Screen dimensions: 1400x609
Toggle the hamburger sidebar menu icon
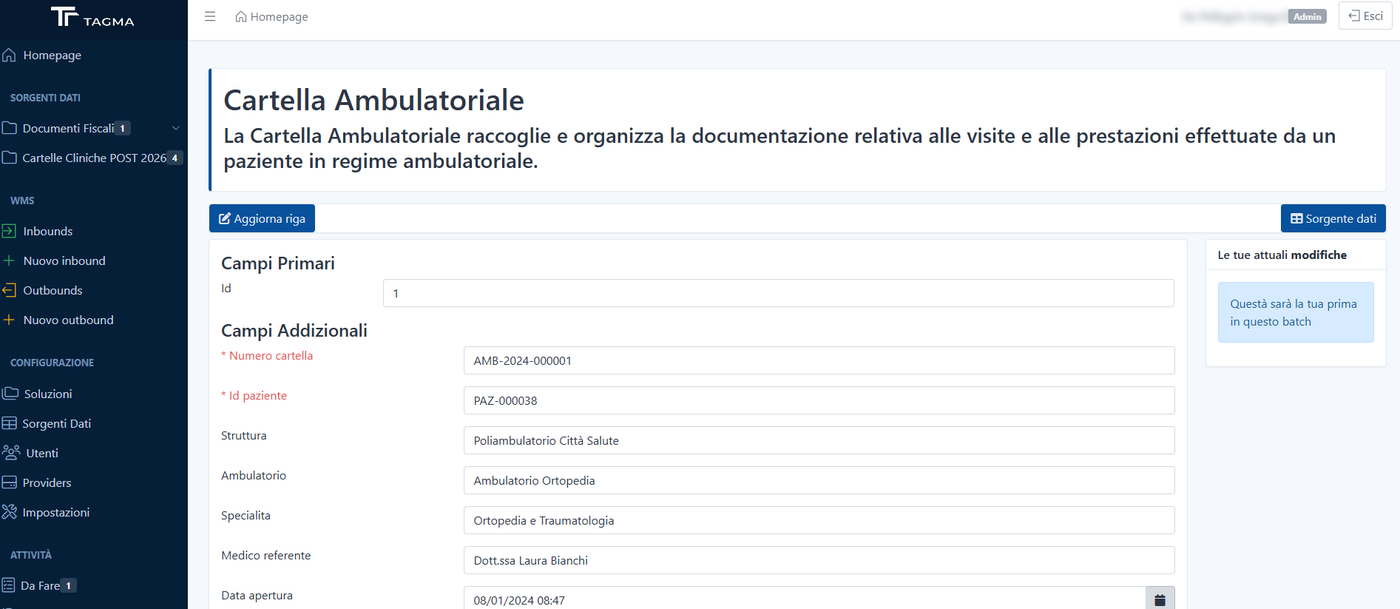click(210, 17)
